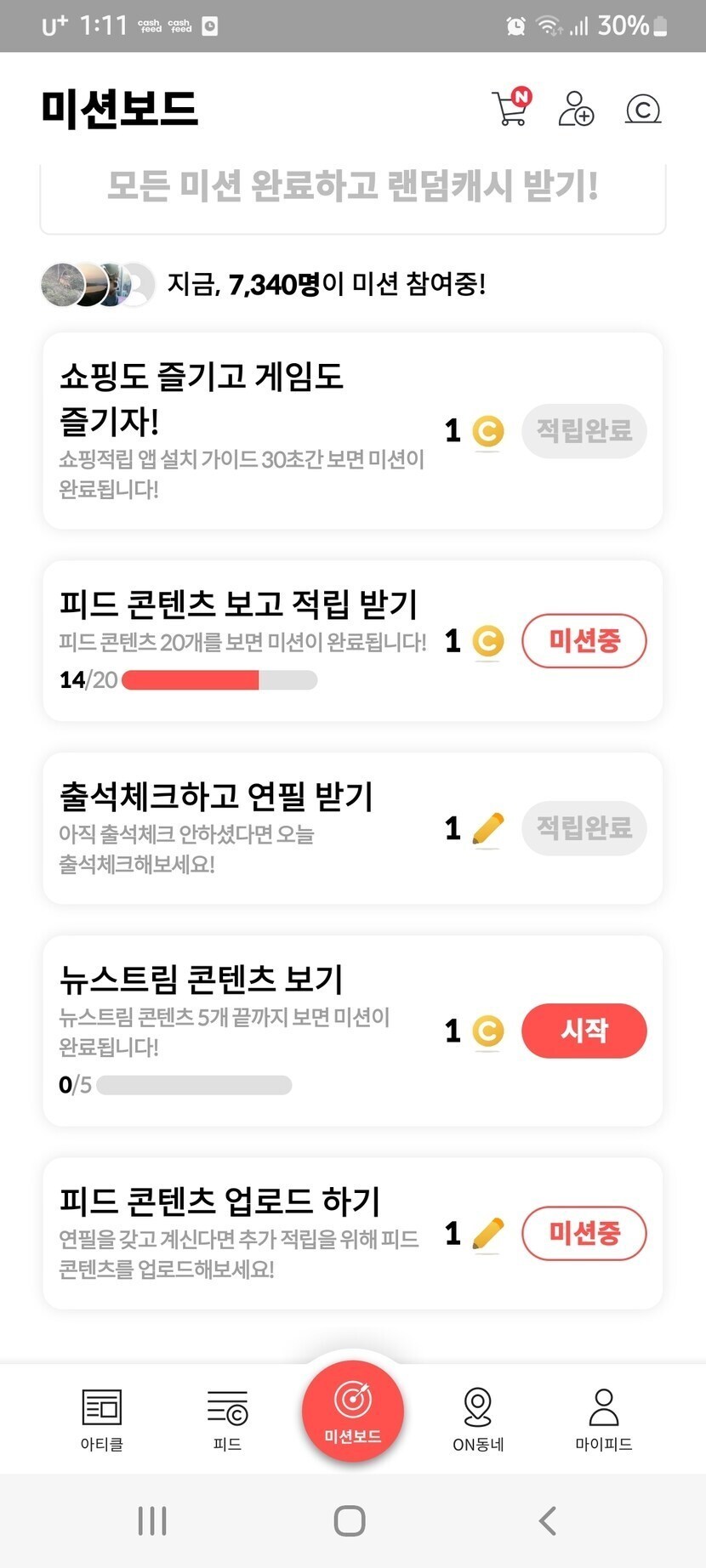Tap the Android back navigation button
The height and width of the screenshot is (1568, 706).
[x=549, y=1520]
